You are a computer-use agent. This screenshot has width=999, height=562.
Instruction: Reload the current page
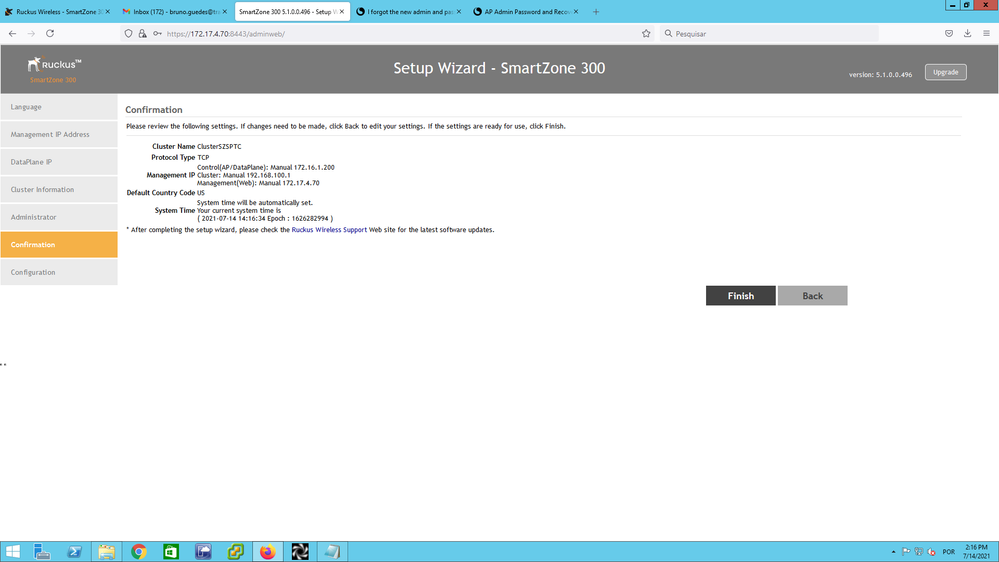click(50, 33)
